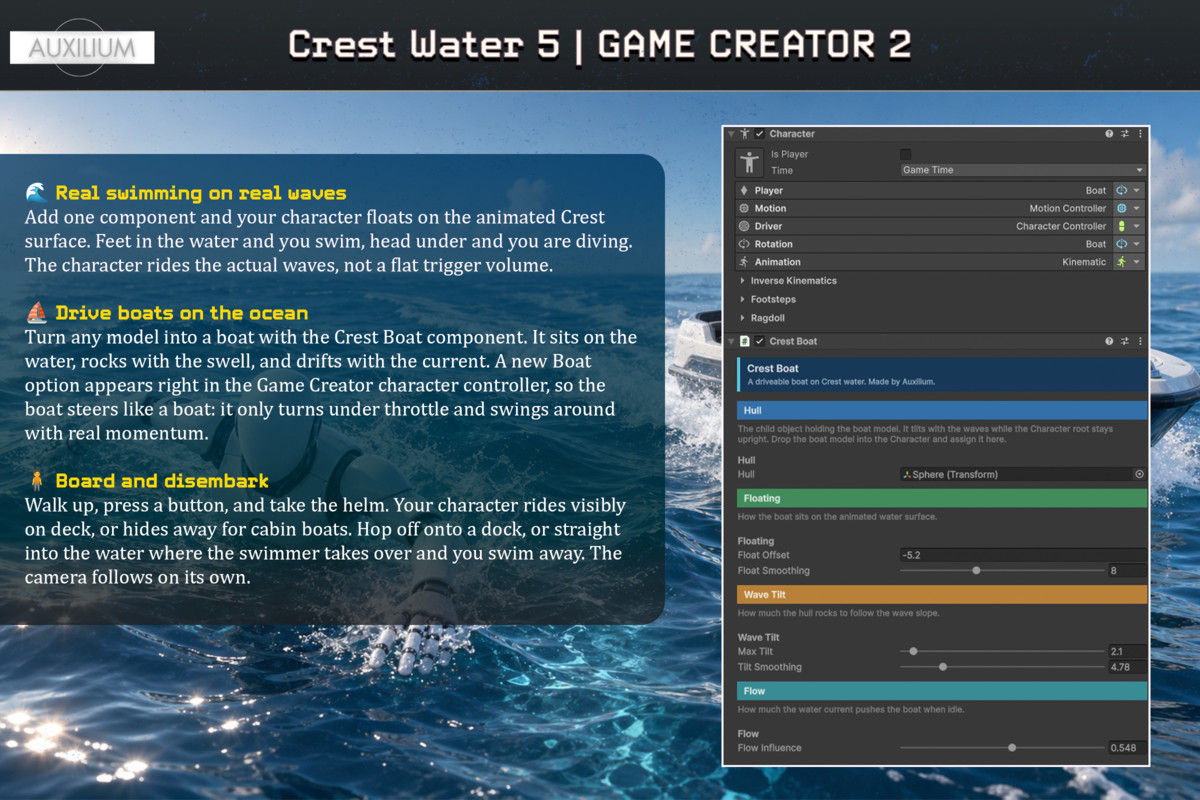Viewport: 1200px width, 800px height.
Task: Click the circular arrows icon beside Rotation
Action: (x=743, y=244)
